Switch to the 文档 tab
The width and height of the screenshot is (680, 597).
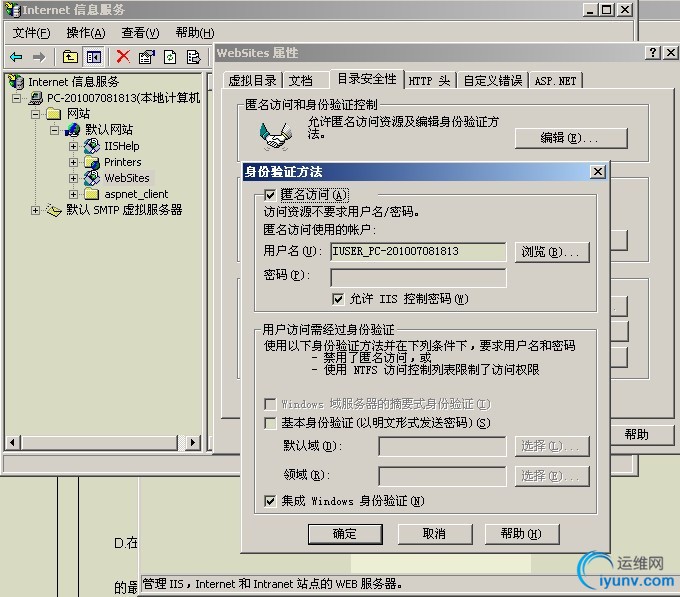click(306, 81)
